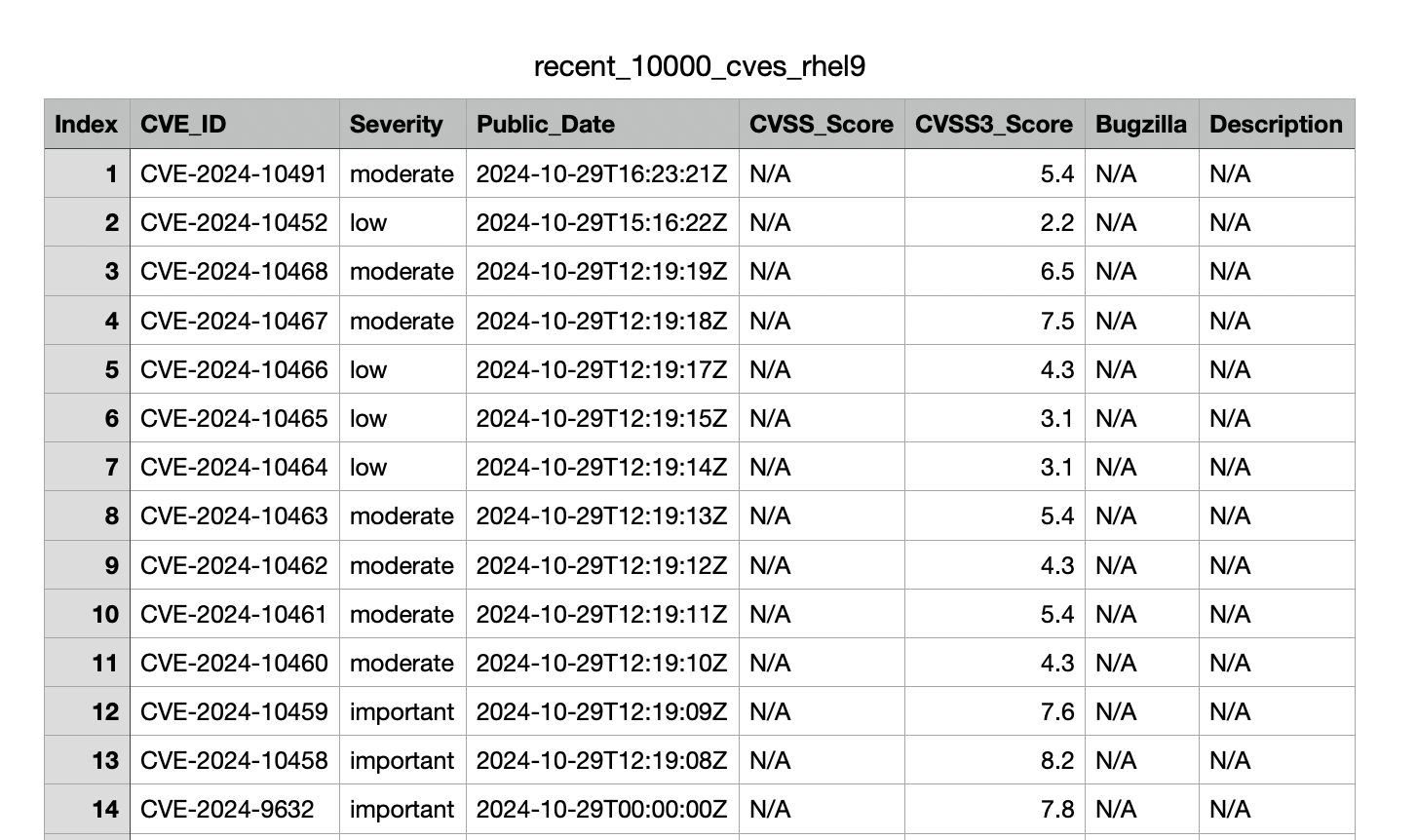Viewport: 1417px width, 840px height.
Task: Click the table title recent_10000_cves_rhel9
Action: [699, 66]
